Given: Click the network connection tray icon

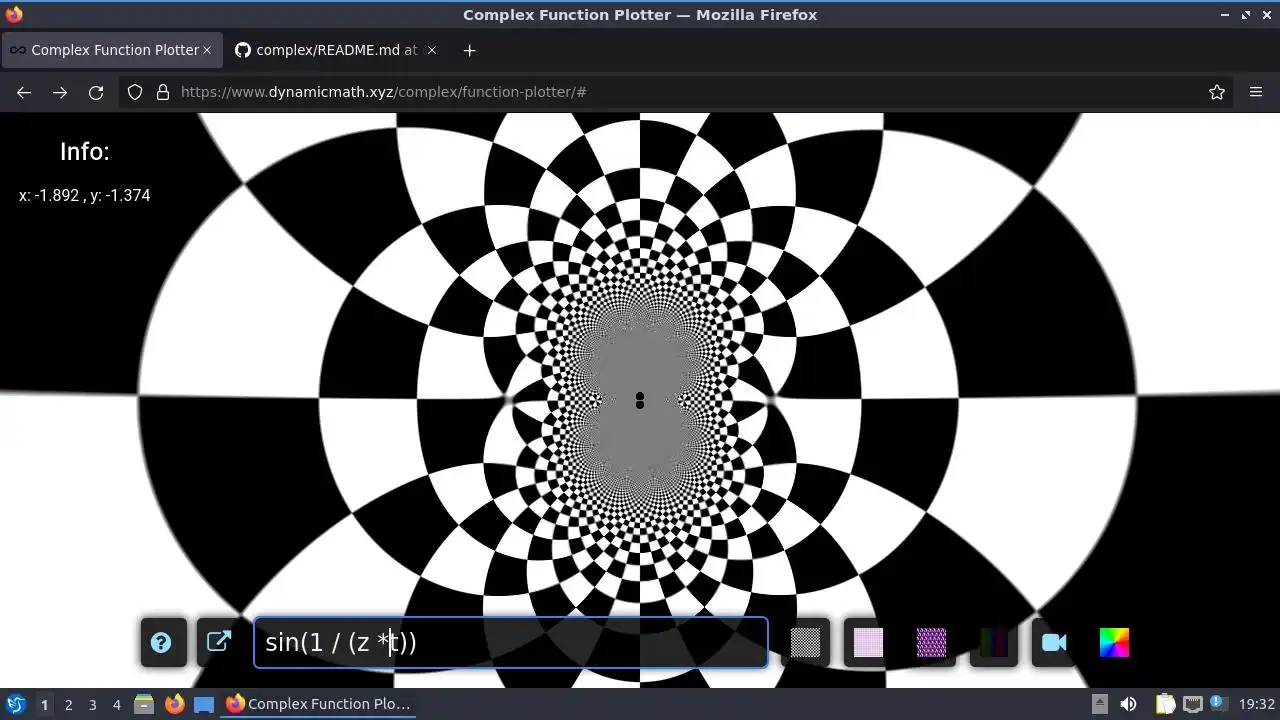Looking at the screenshot, I should (1192, 704).
